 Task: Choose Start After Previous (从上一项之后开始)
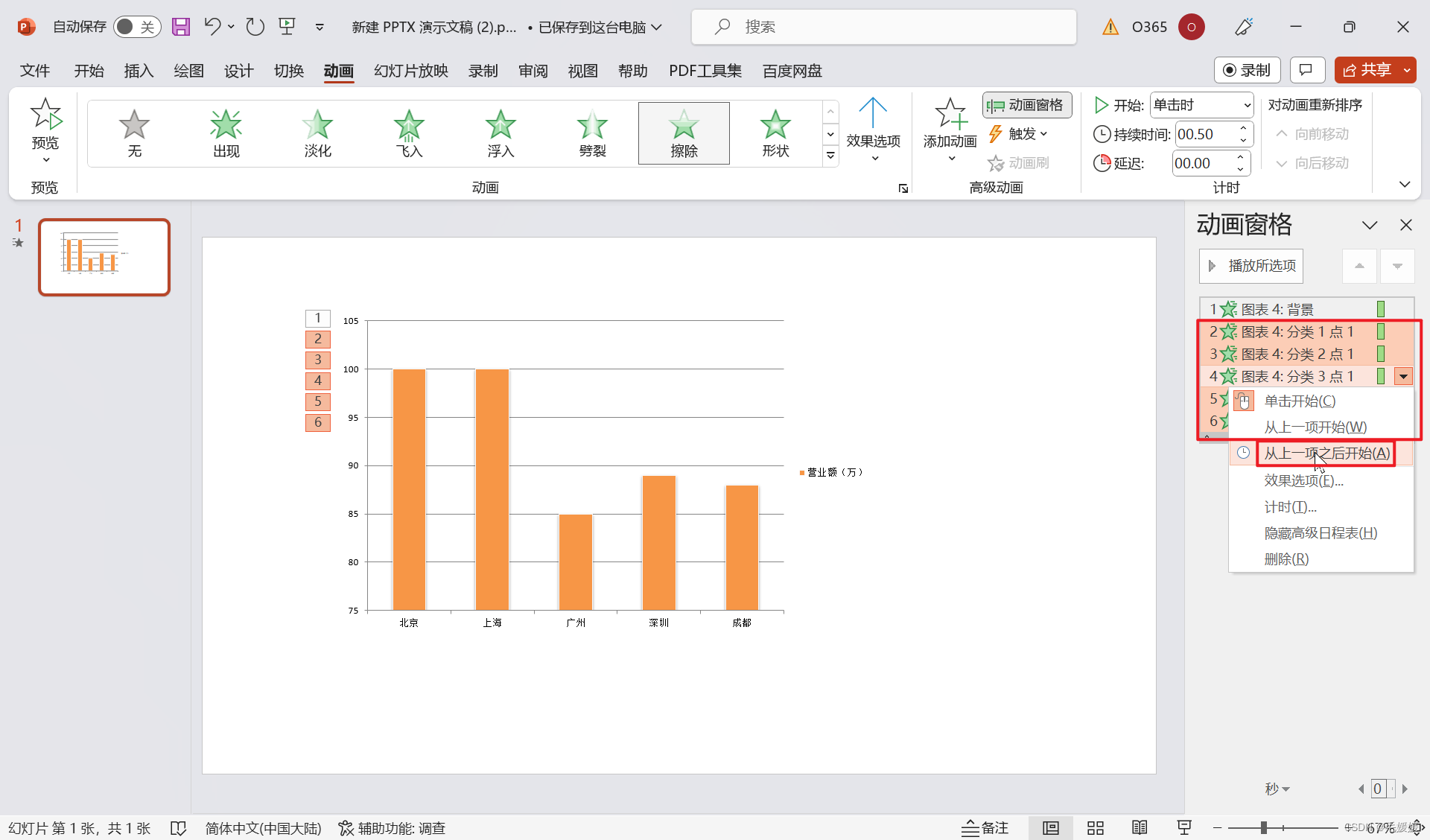point(1326,453)
